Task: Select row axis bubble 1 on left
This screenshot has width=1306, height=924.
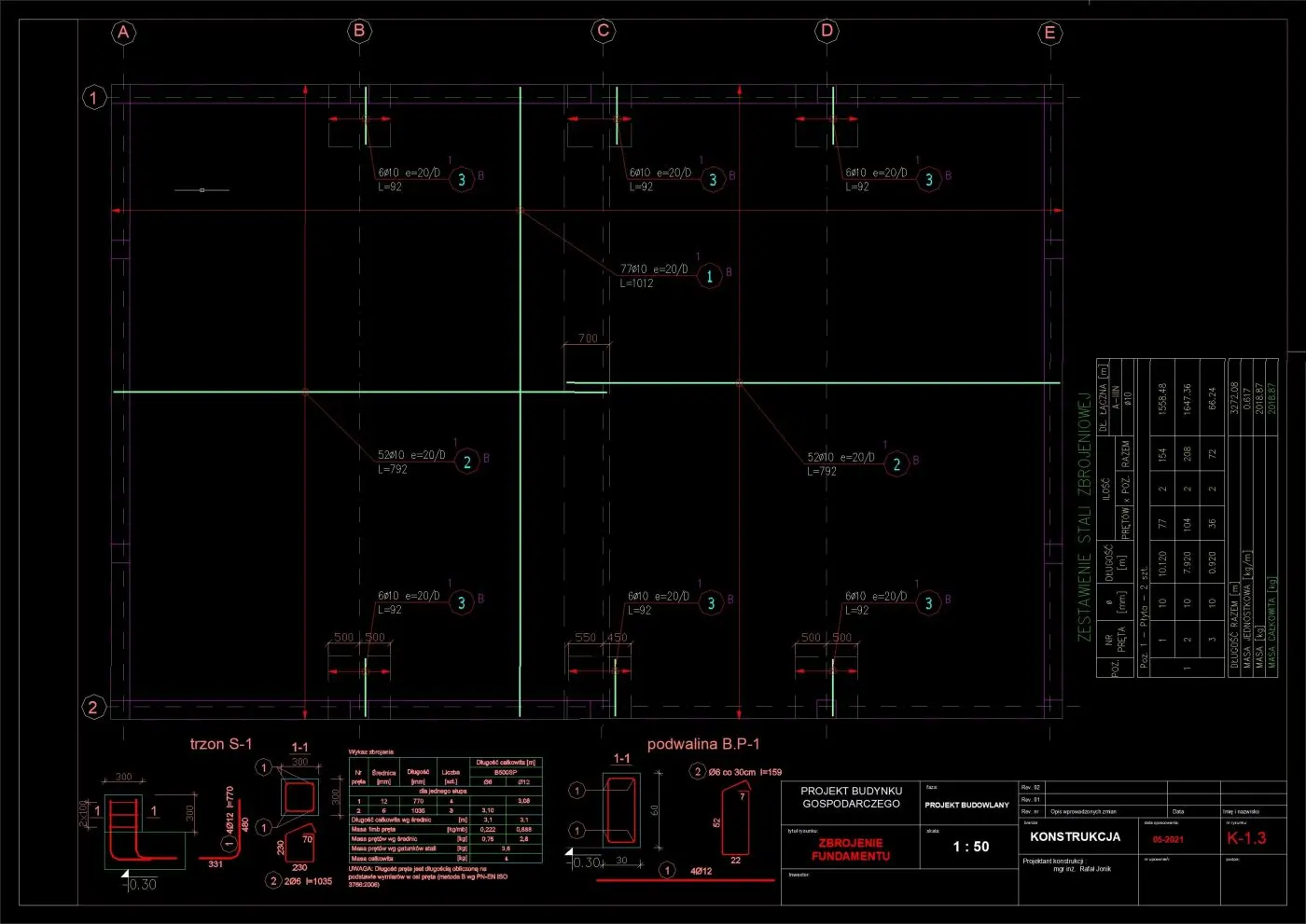Action: pos(93,97)
